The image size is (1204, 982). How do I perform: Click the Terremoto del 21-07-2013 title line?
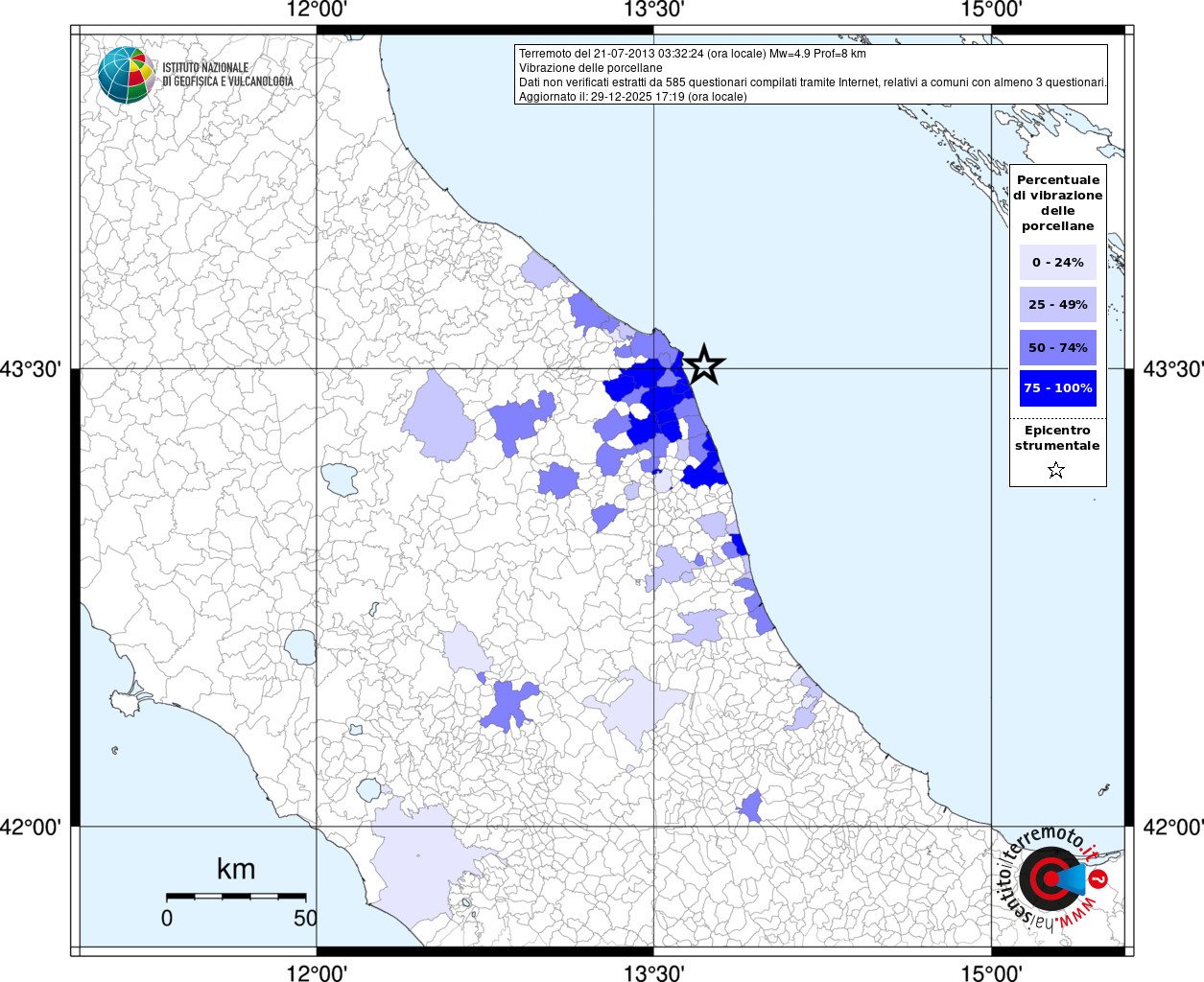pyautogui.click(x=692, y=54)
